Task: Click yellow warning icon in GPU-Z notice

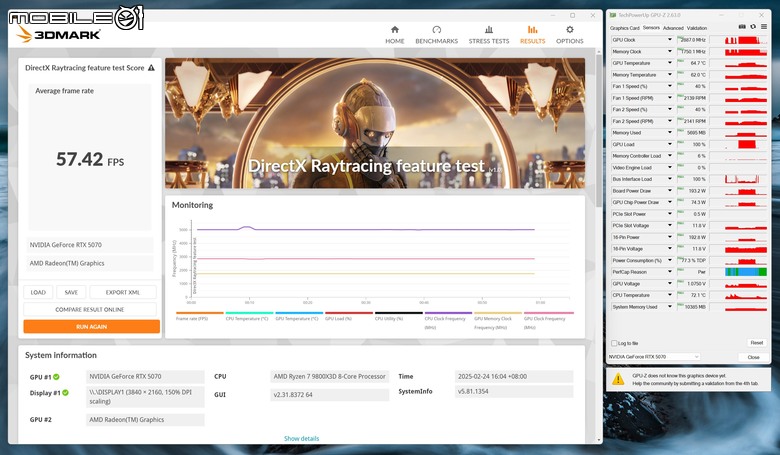Action: click(618, 379)
